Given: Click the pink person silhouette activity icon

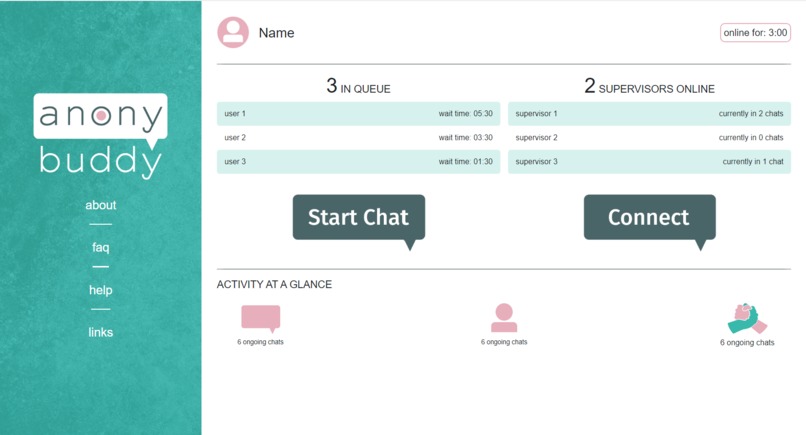Looking at the screenshot, I should point(504,318).
